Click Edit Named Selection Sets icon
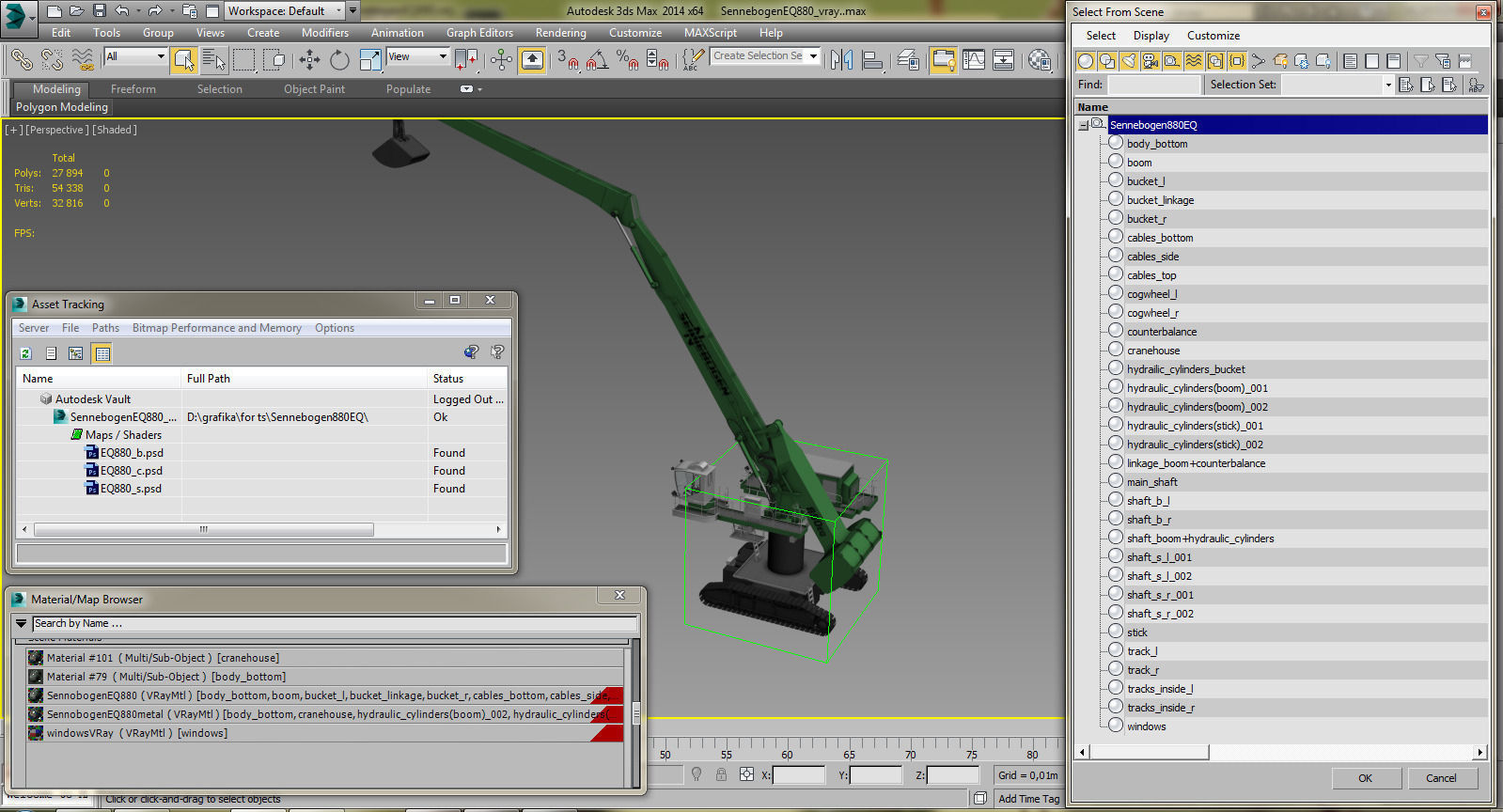Image resolution: width=1503 pixels, height=812 pixels. [693, 60]
